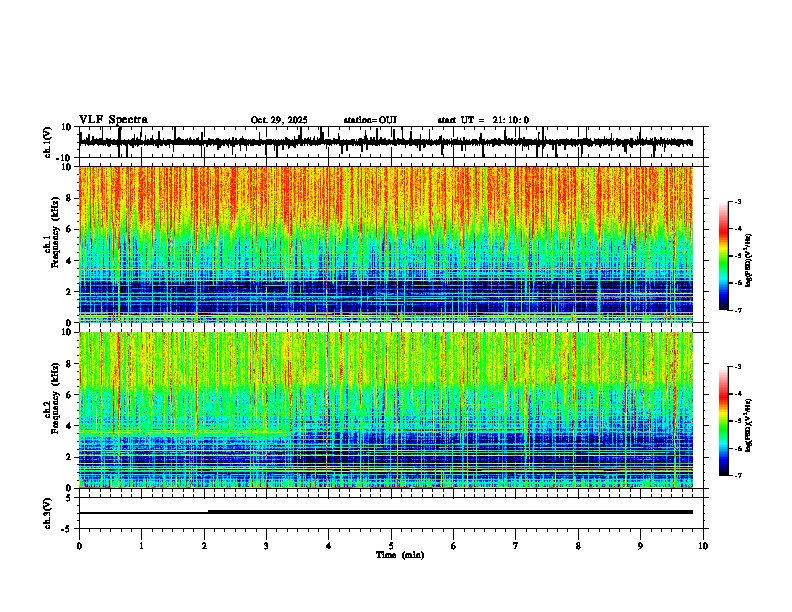The height and width of the screenshot is (612, 792).
Task: Click the "start UT = 21:10: 0" label
Action: tap(483, 120)
